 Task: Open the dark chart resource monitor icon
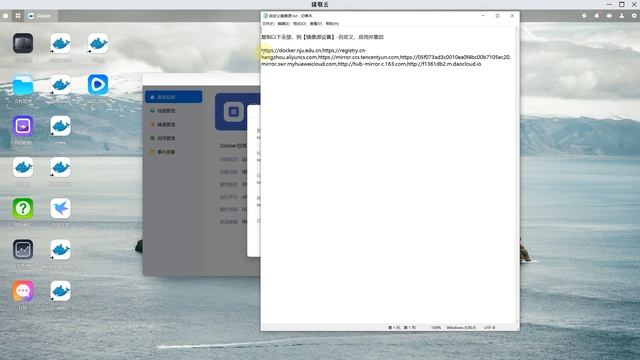(23, 250)
